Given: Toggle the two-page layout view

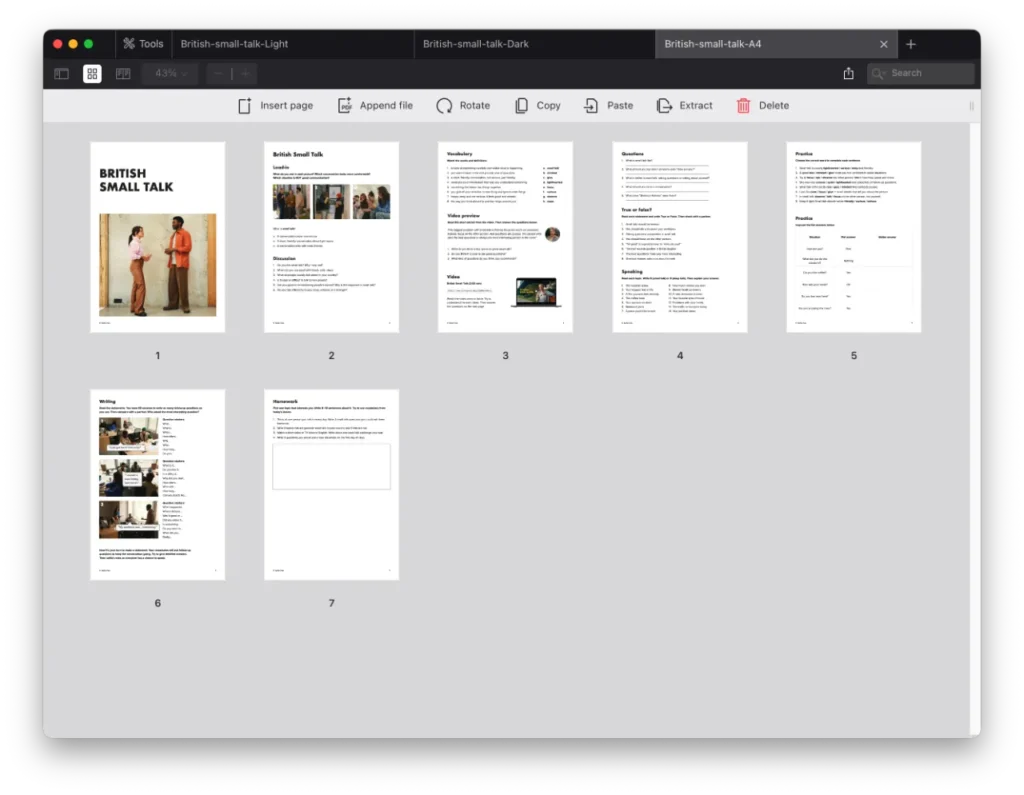Looking at the screenshot, I should [x=123, y=73].
